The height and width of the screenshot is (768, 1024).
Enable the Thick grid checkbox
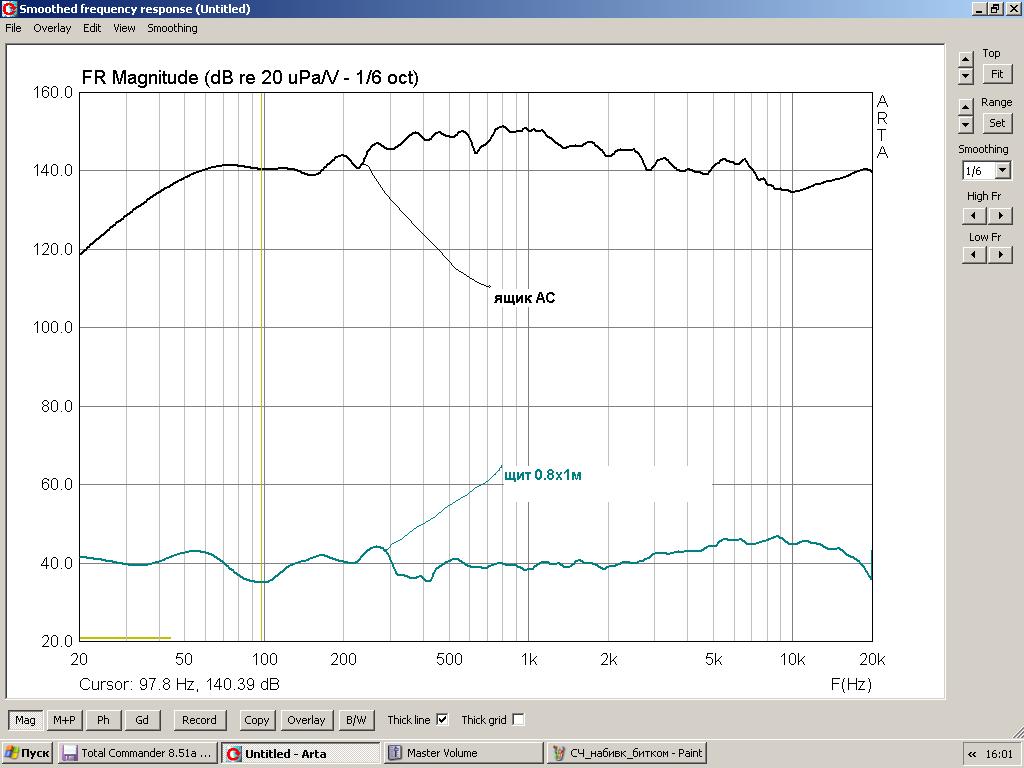tap(518, 719)
